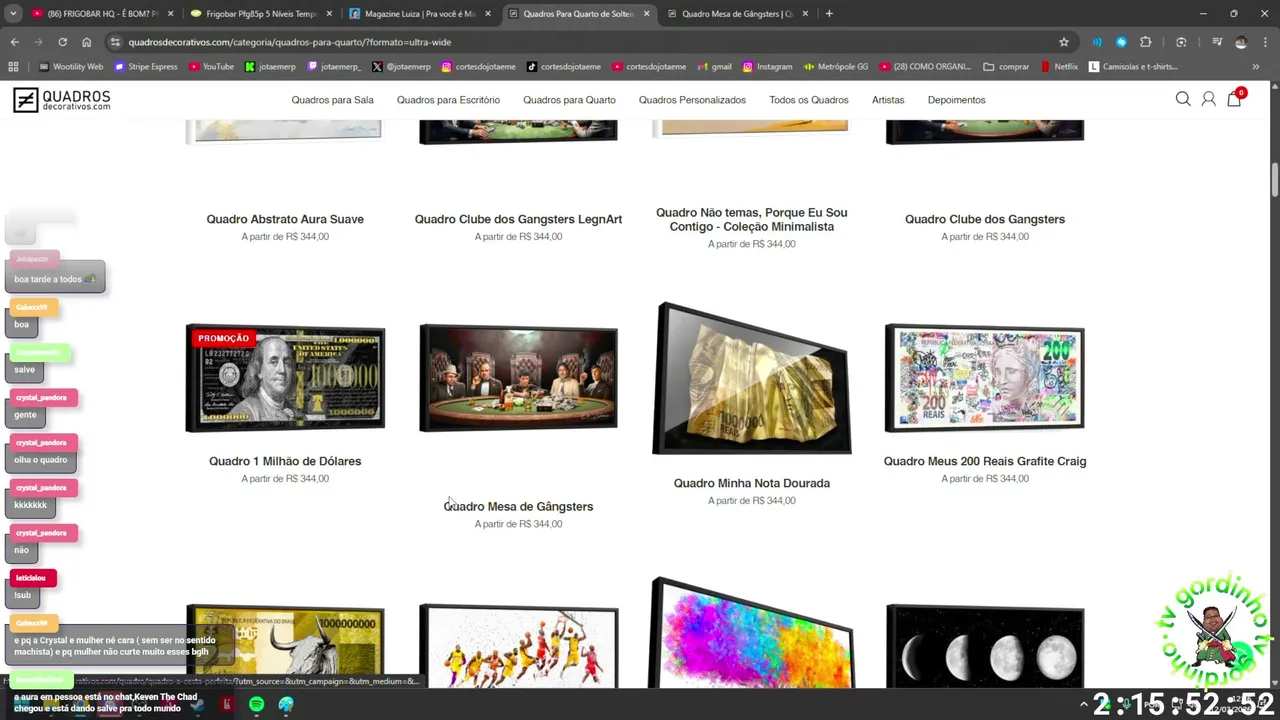Open the shopping bag cart icon
This screenshot has height=720, width=1280.
[x=1234, y=98]
